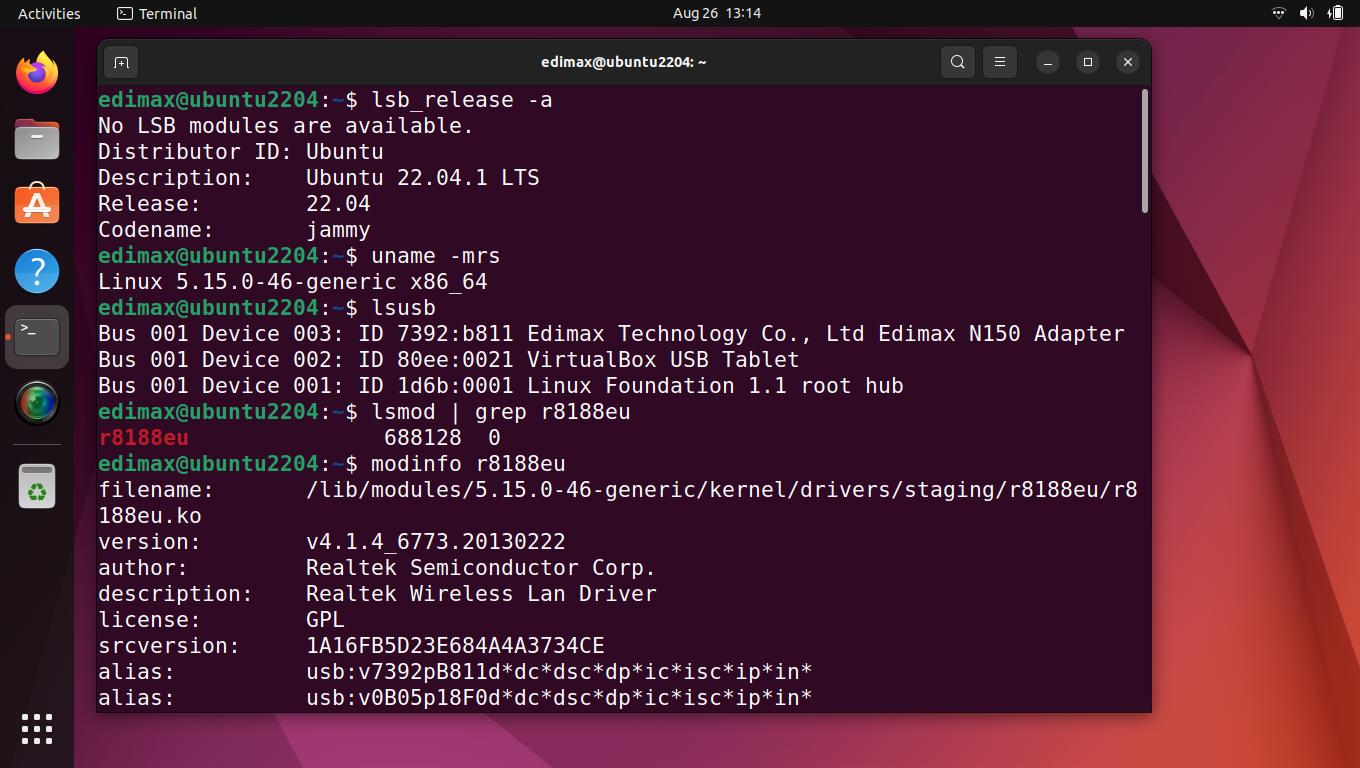Click 'Realtek Semiconductor Corp.' author text
Screen dimensions: 1360x768
tap(481, 568)
